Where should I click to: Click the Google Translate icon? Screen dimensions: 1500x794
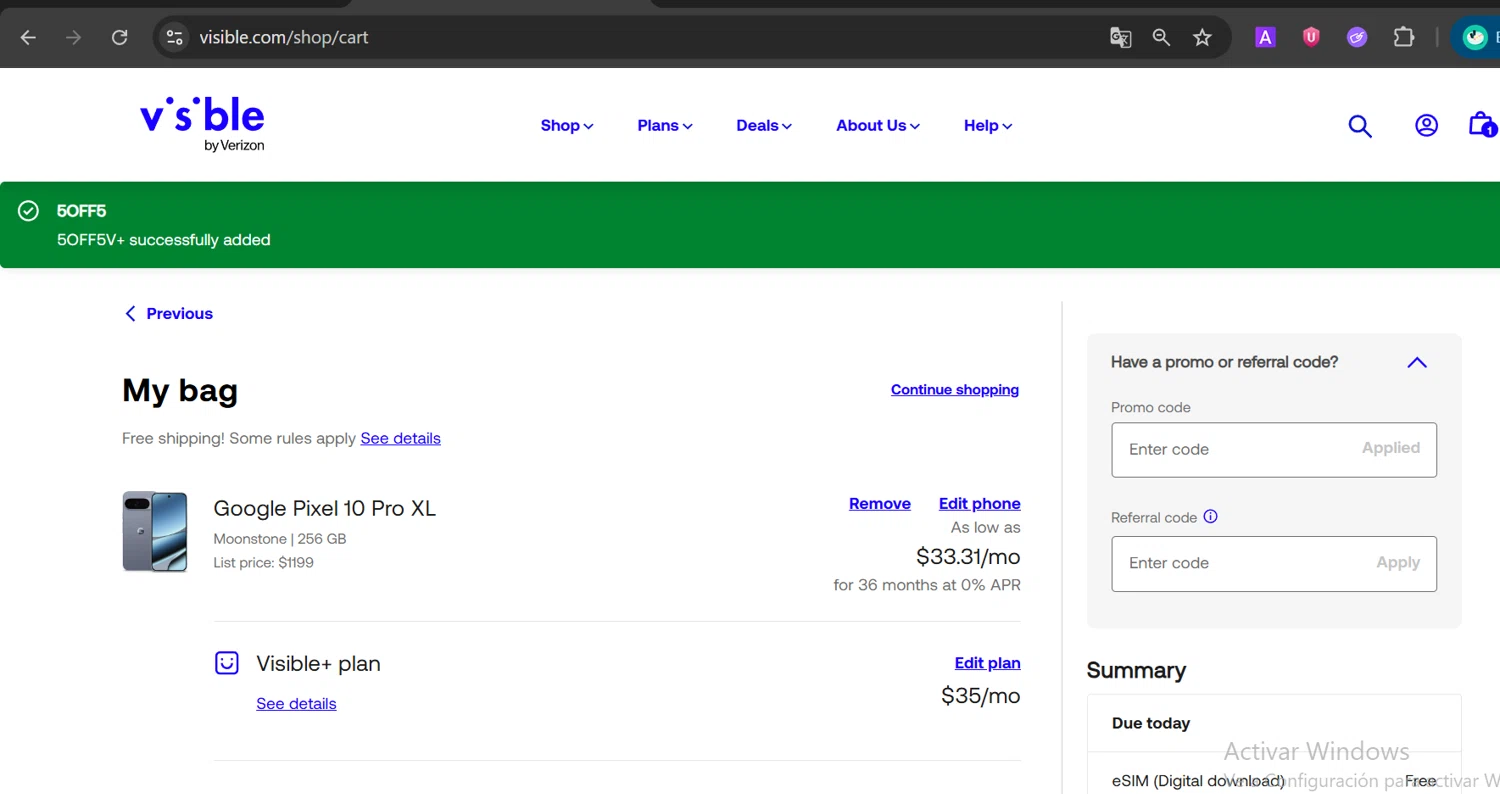[1120, 37]
